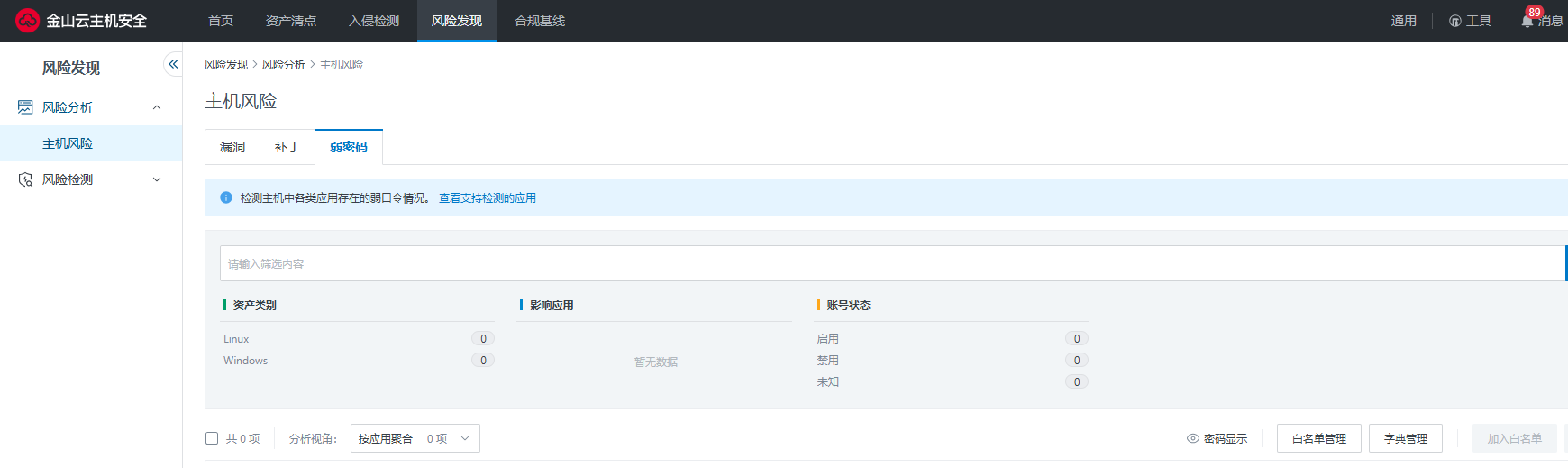Click the tools icon in top bar

pyautogui.click(x=1454, y=21)
